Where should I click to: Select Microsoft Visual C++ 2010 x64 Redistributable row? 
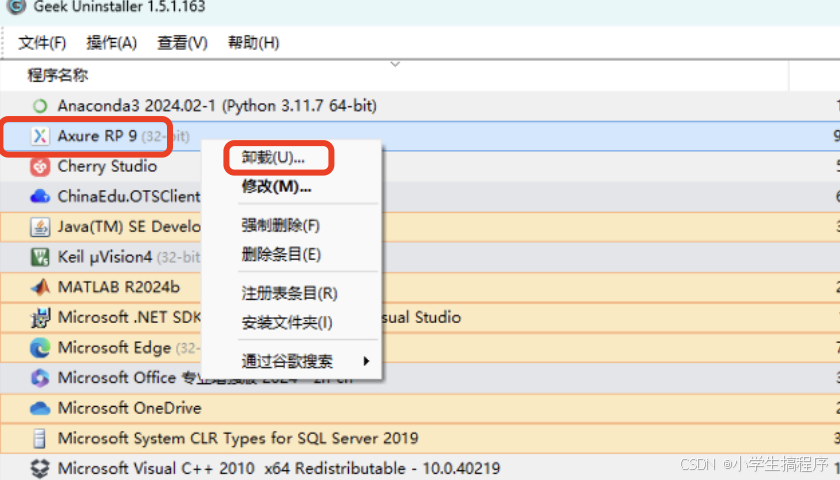279,469
